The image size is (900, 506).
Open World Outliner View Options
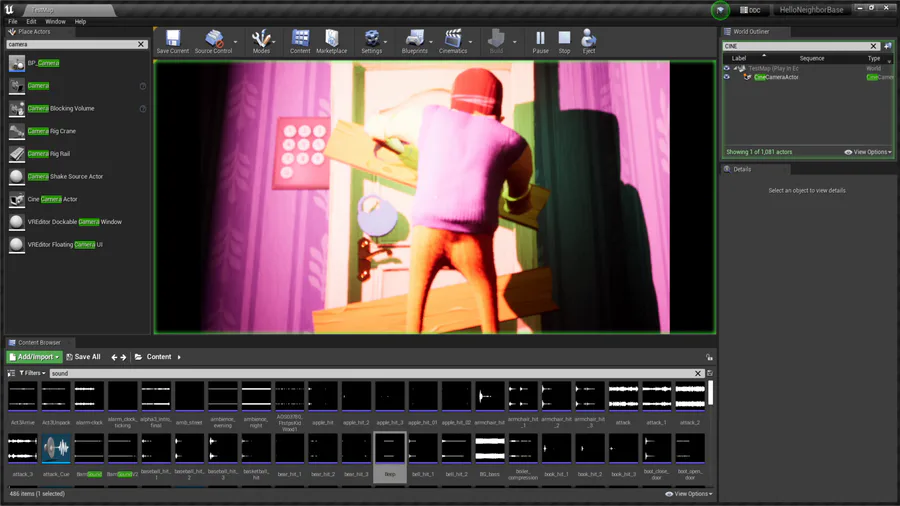868,152
